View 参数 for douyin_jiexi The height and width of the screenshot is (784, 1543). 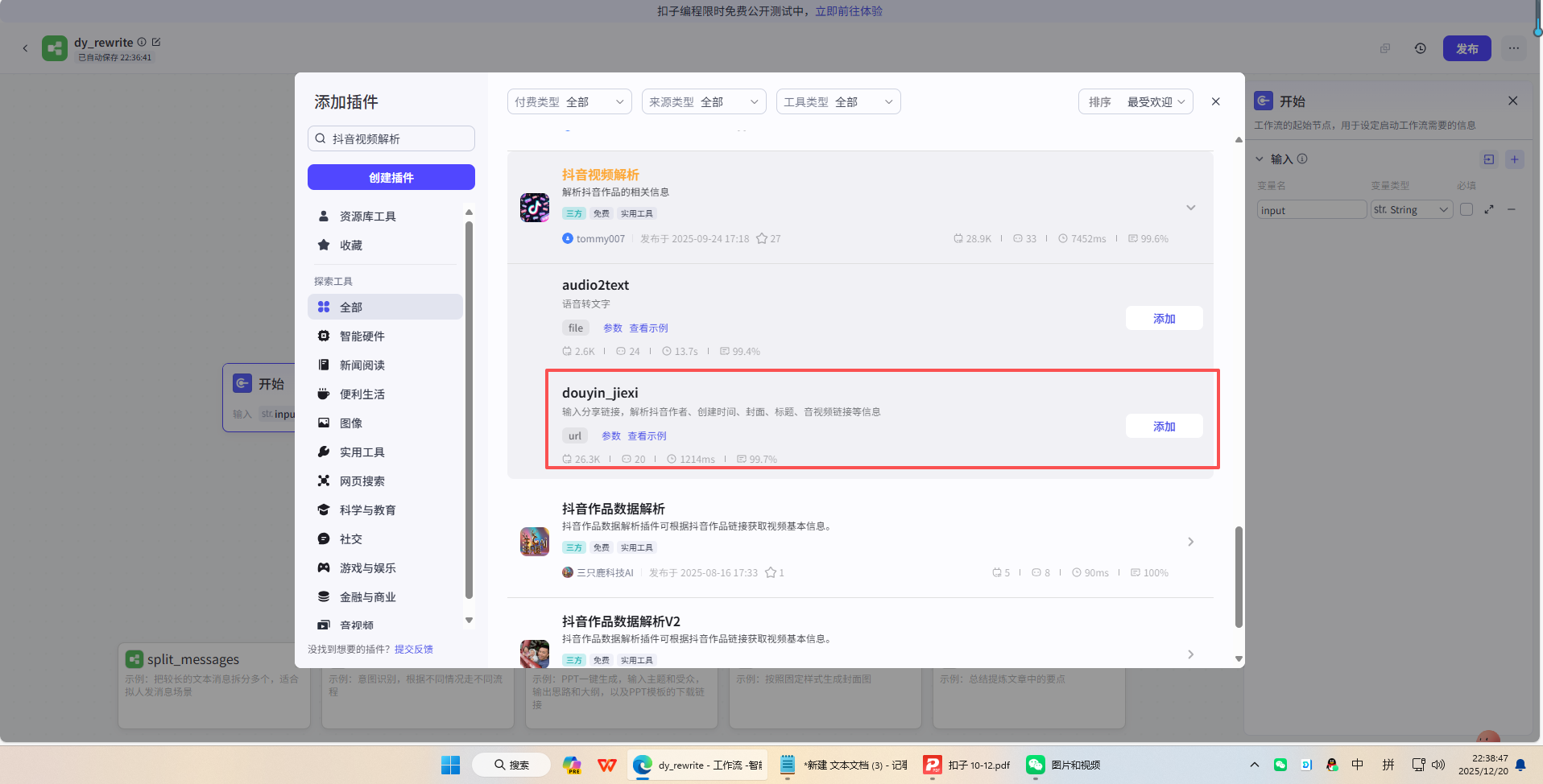click(x=611, y=435)
